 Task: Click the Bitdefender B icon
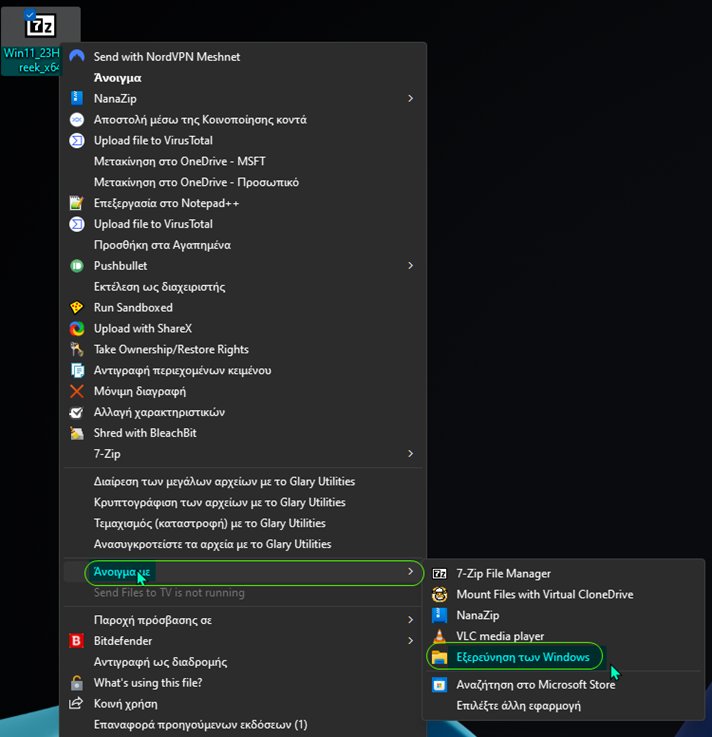pos(77,641)
